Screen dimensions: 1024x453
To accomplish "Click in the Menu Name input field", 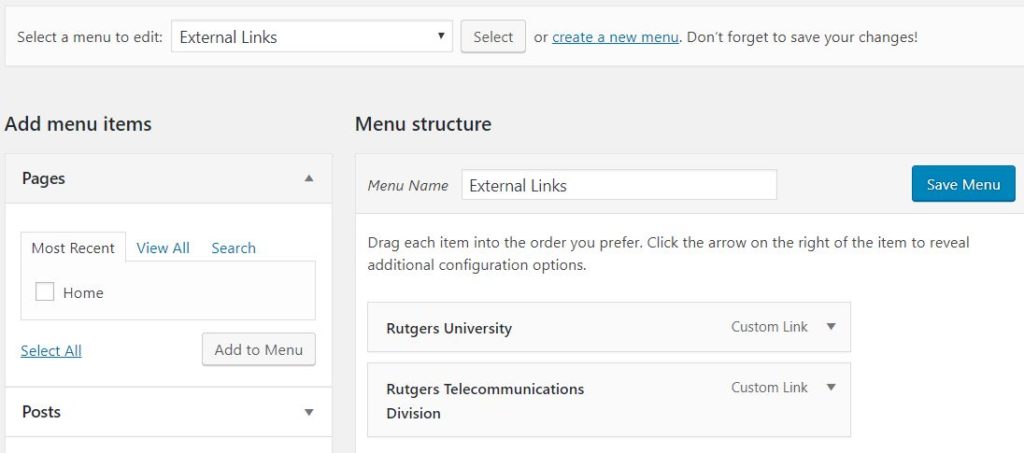I will (619, 185).
